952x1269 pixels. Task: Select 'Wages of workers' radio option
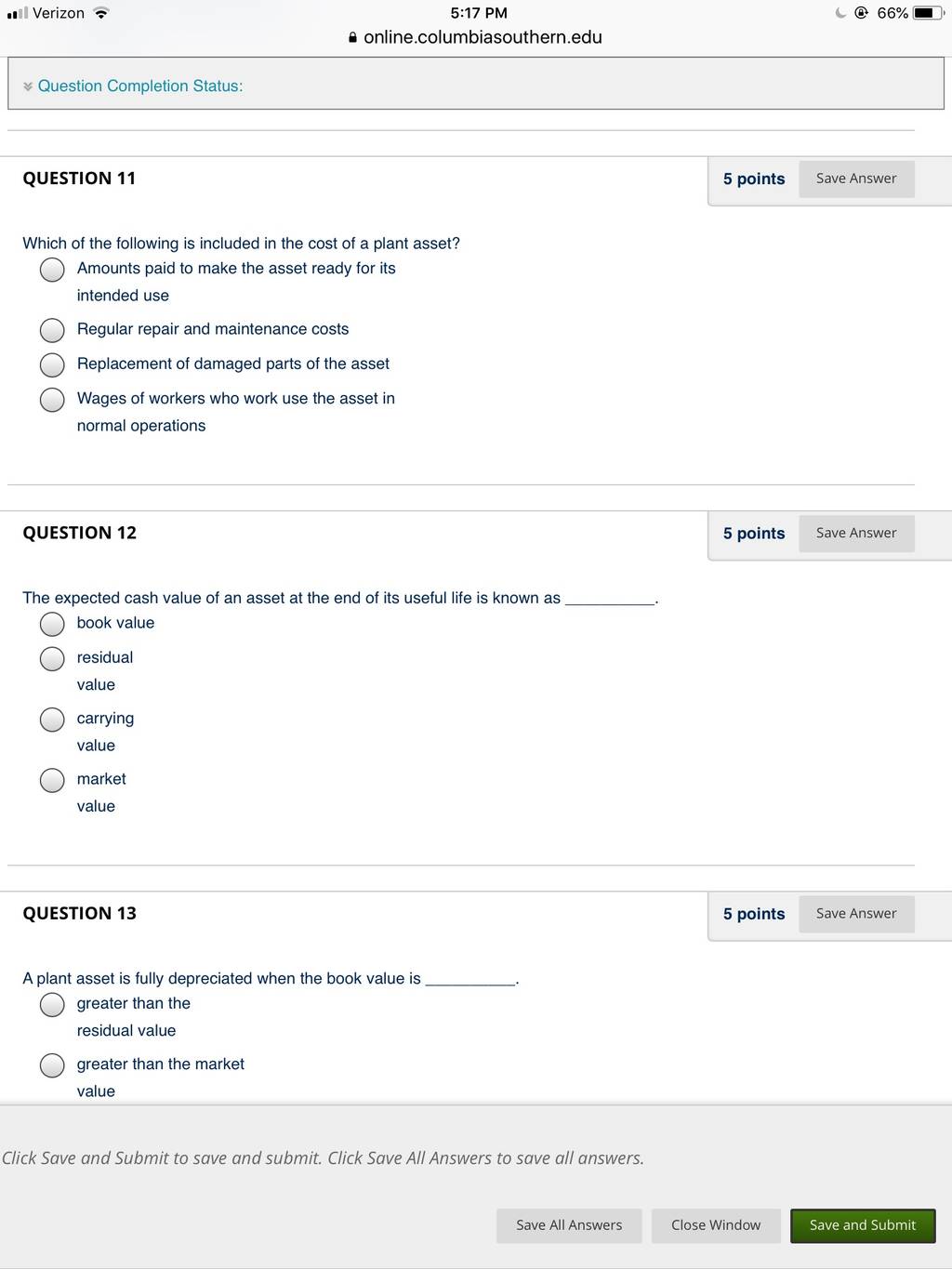click(x=52, y=400)
